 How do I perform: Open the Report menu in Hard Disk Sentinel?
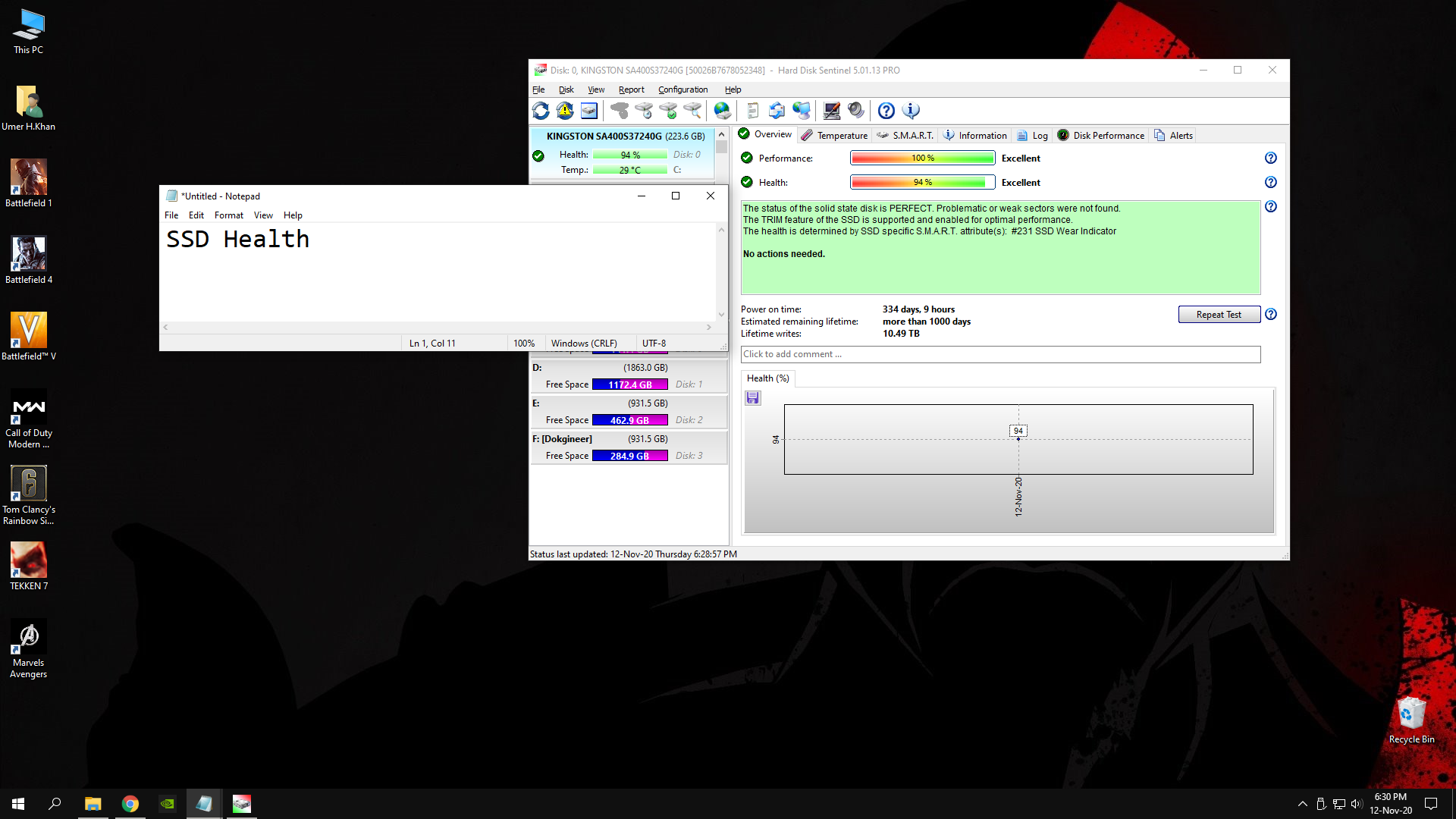tap(631, 89)
